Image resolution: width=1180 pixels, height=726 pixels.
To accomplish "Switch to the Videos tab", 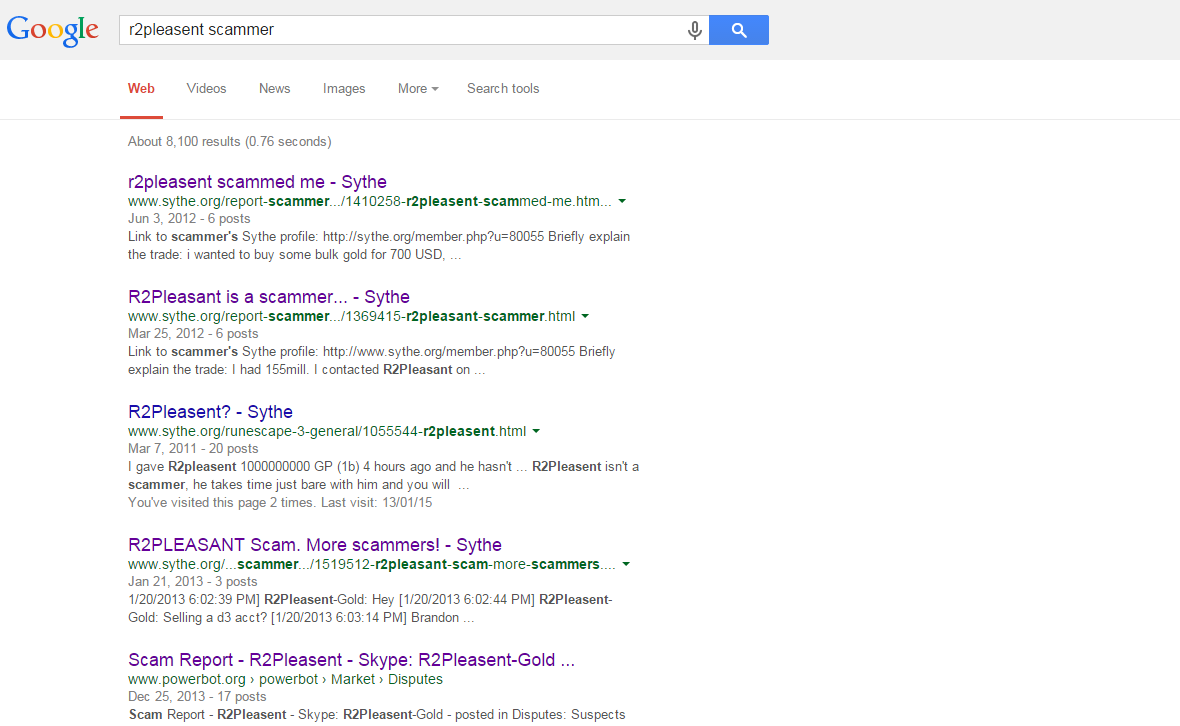I will pyautogui.click(x=206, y=89).
